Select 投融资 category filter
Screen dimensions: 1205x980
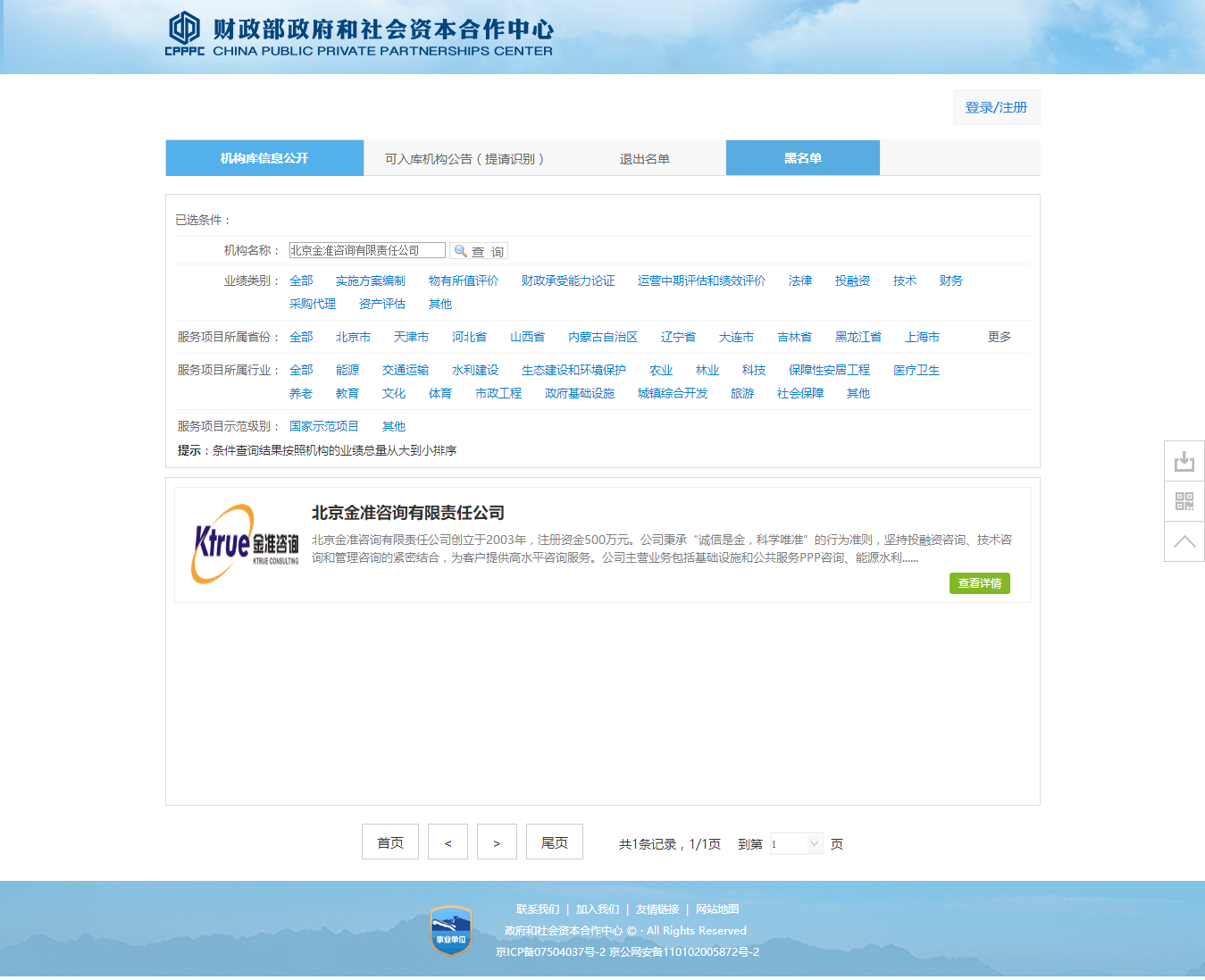click(x=852, y=281)
